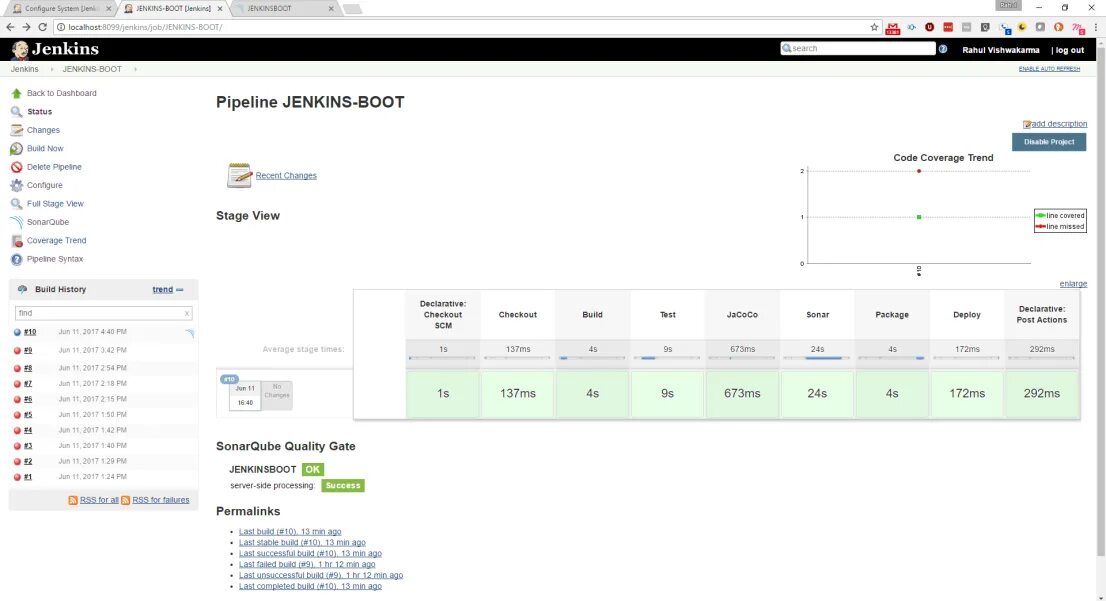Click the browser address bar URL
Screen dimensions: 1106x601
click(145, 27)
